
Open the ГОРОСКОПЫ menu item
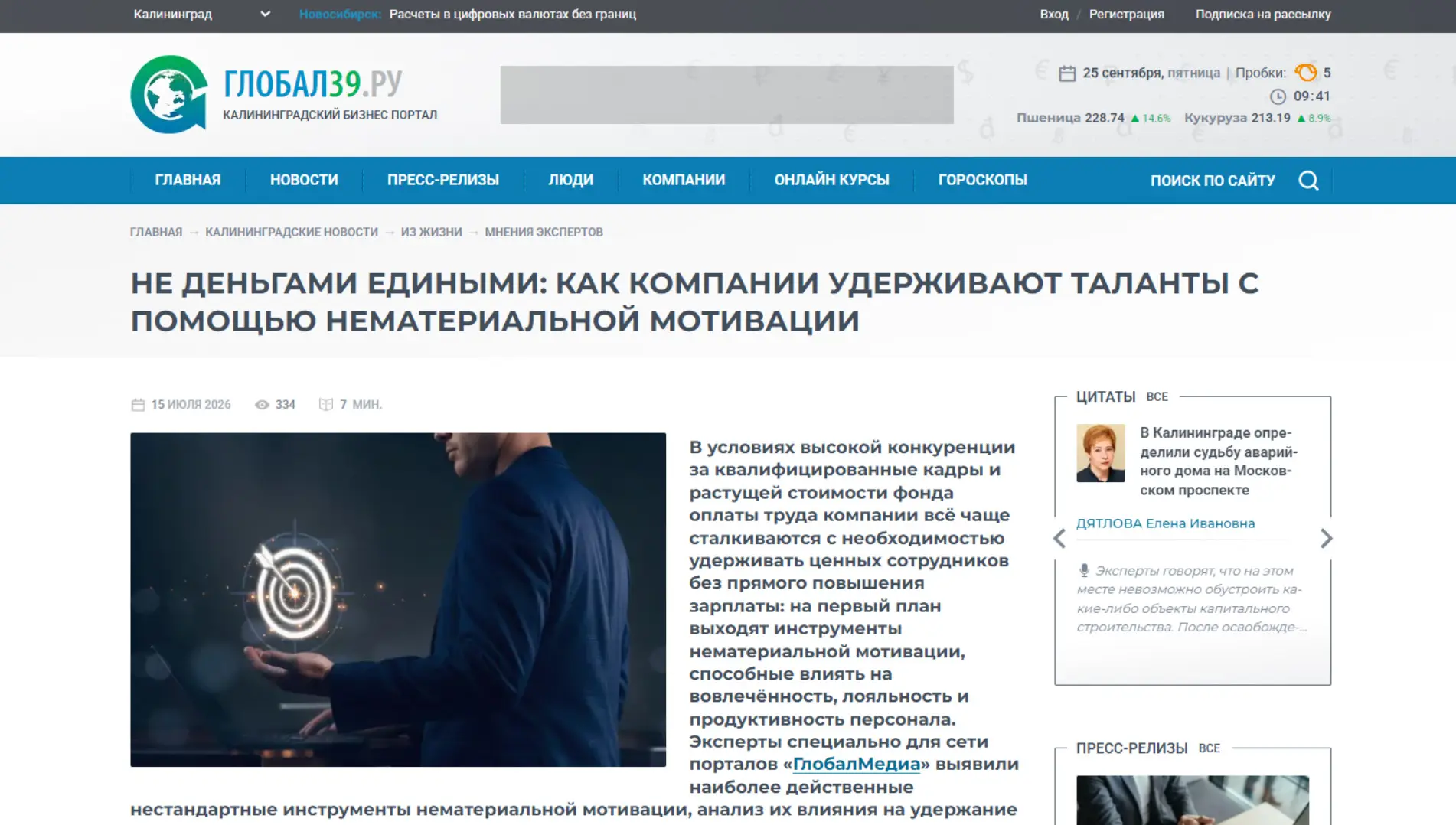pyautogui.click(x=983, y=180)
